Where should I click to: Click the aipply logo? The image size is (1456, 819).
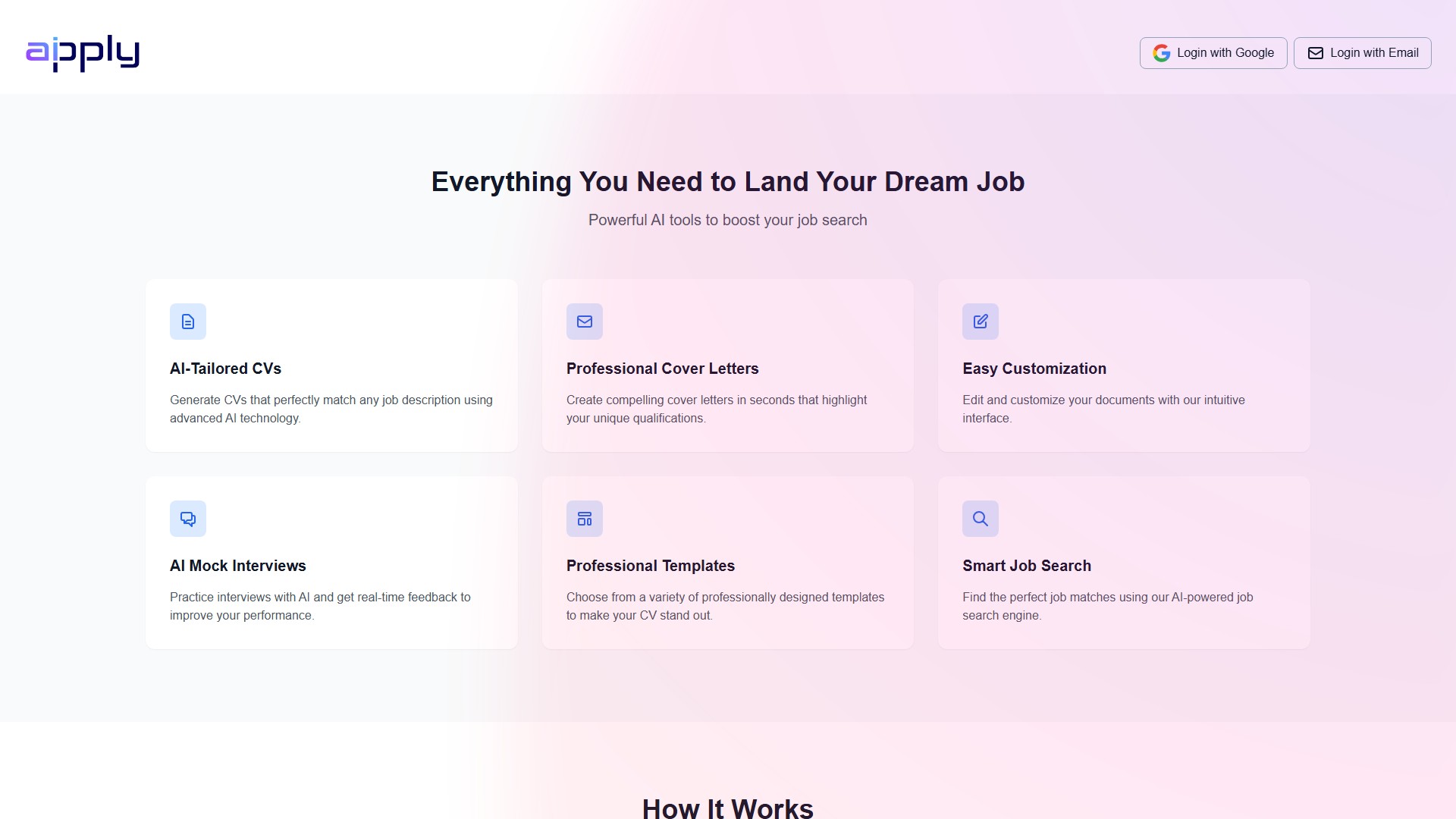(x=83, y=53)
